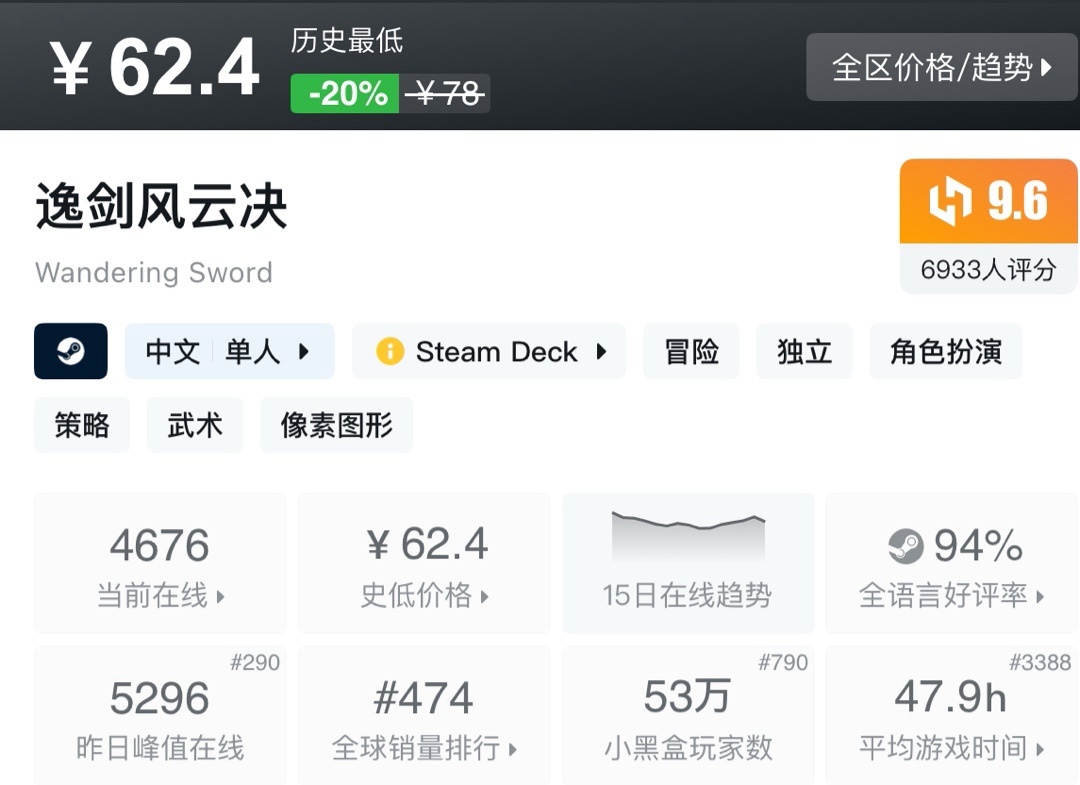Tap the 像素图形 pixel graphics tag

(x=336, y=425)
